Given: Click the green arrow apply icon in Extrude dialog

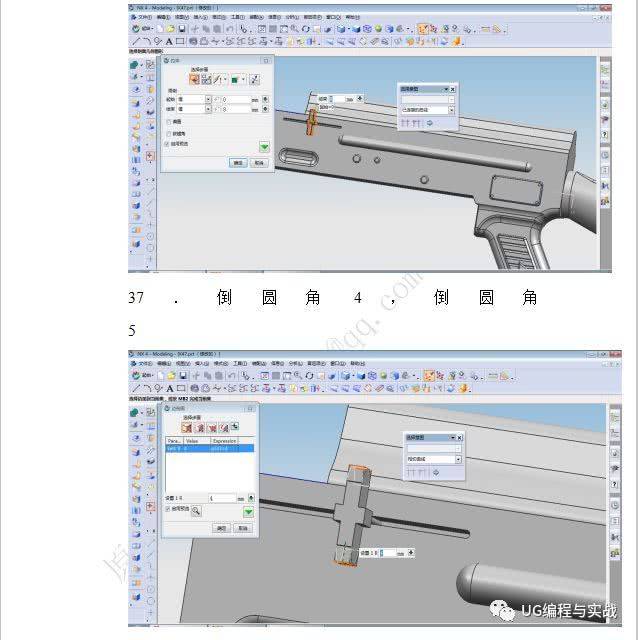Looking at the screenshot, I should tap(264, 146).
